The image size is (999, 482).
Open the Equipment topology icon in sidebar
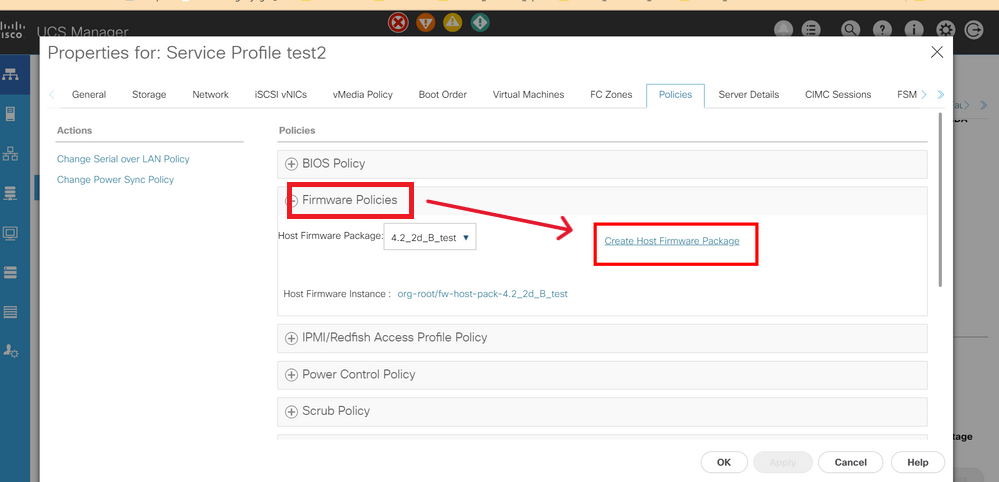point(10,74)
